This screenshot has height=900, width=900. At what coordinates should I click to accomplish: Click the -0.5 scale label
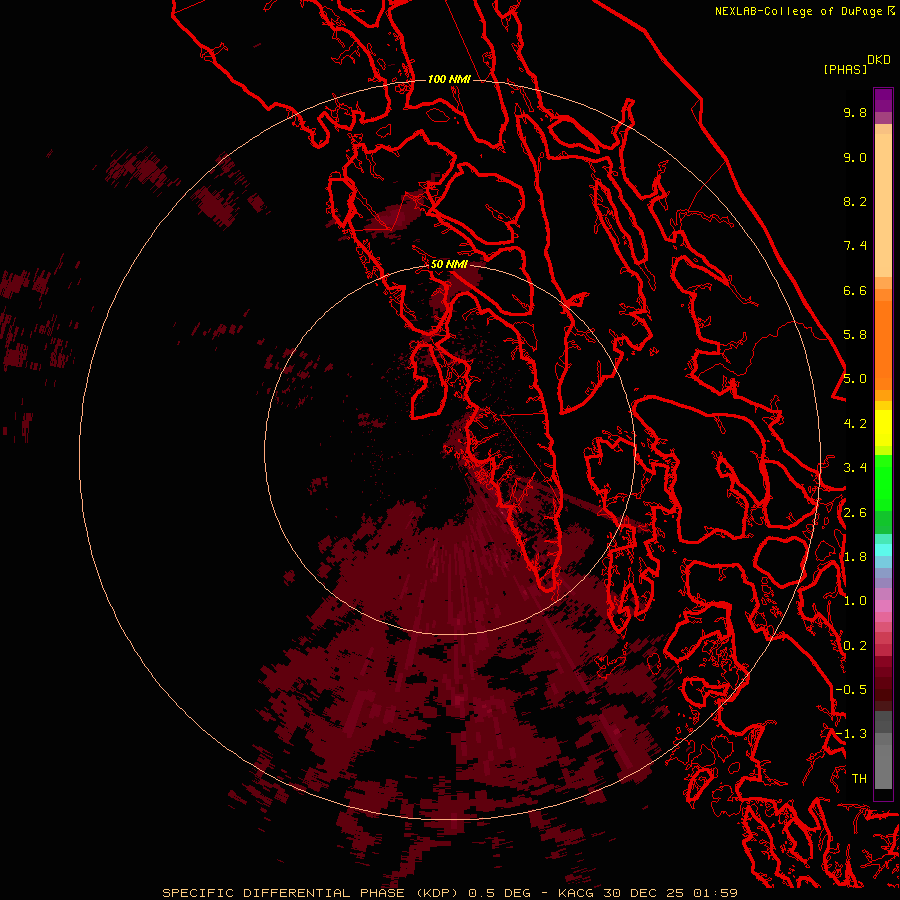pyautogui.click(x=851, y=690)
